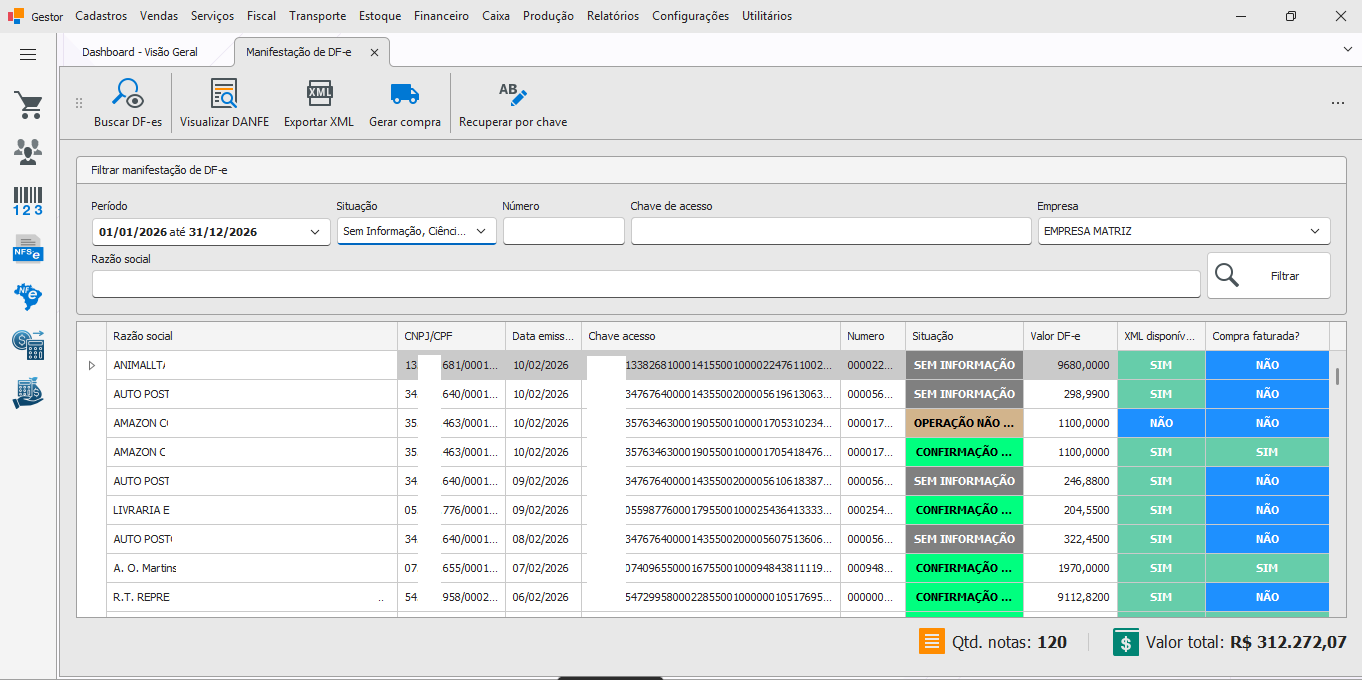Open the Configurações menu
Image resolution: width=1362 pixels, height=680 pixels.
pos(690,16)
